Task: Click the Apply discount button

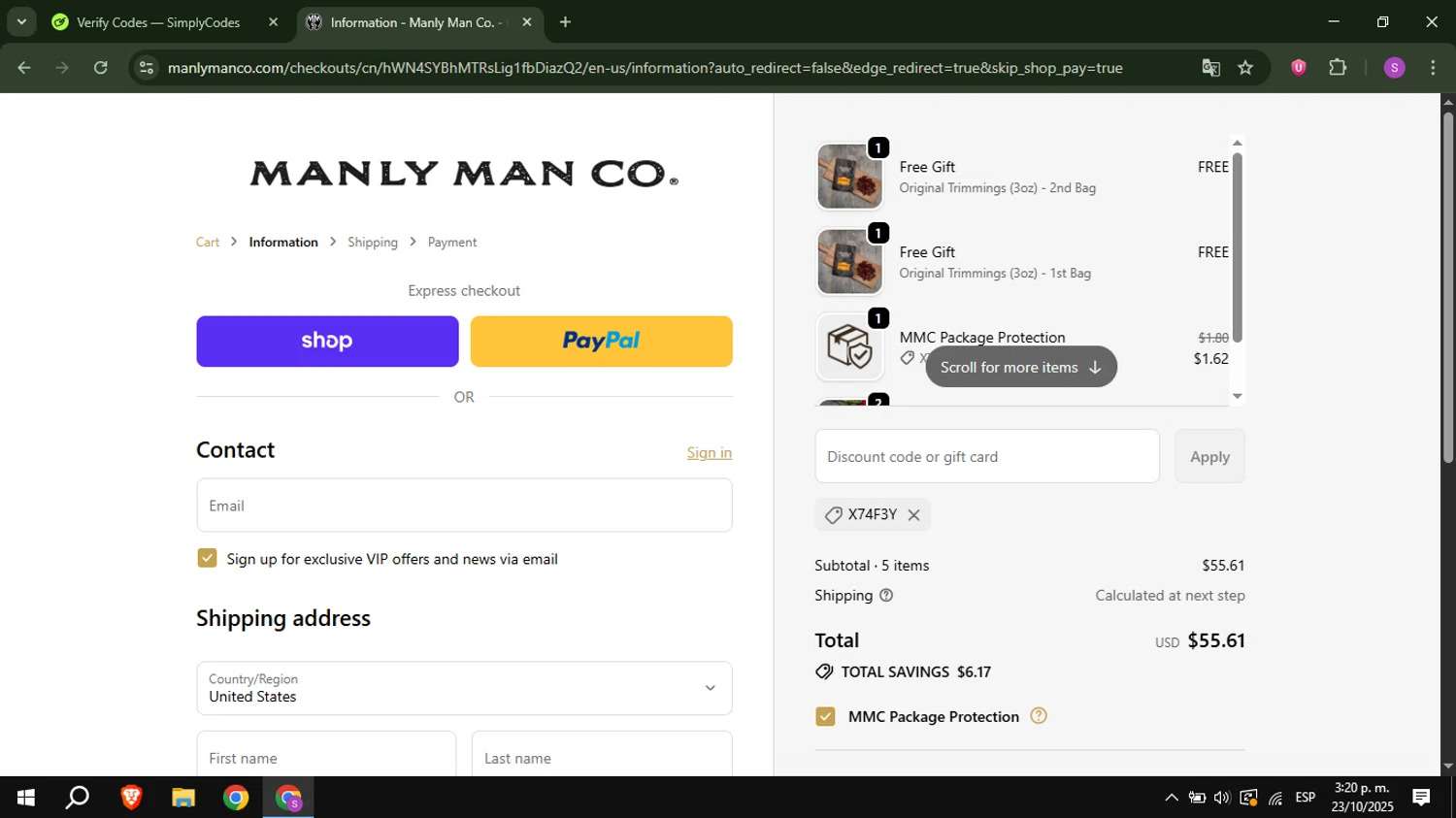Action: [1210, 456]
